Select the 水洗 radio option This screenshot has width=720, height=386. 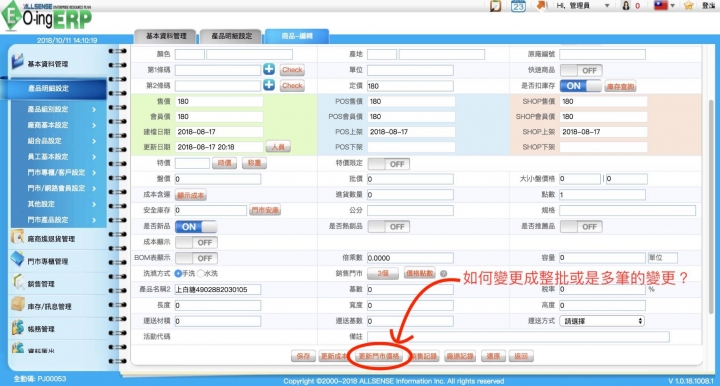201,274
